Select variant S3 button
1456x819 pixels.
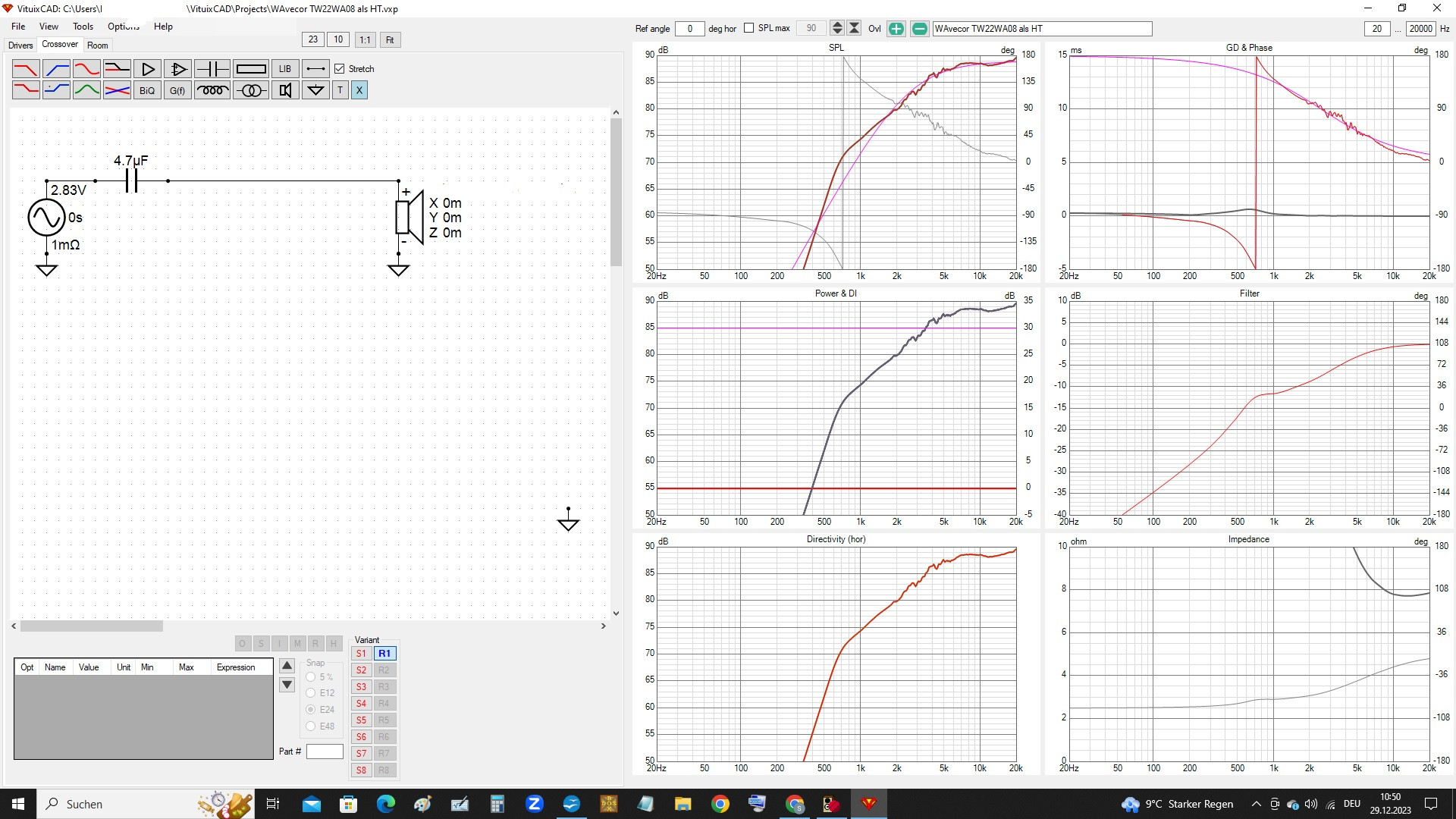pos(361,686)
